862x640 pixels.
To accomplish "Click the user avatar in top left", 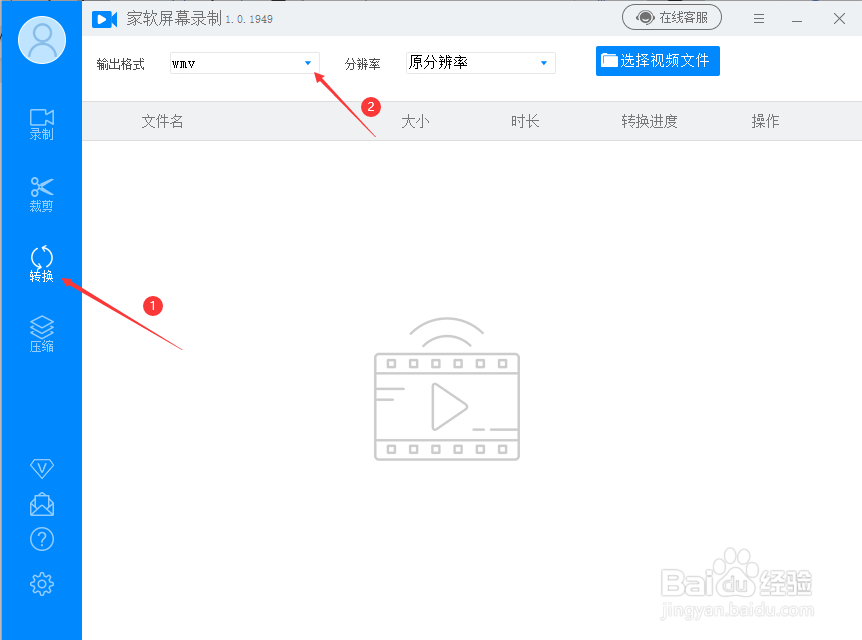I will [x=40, y=40].
